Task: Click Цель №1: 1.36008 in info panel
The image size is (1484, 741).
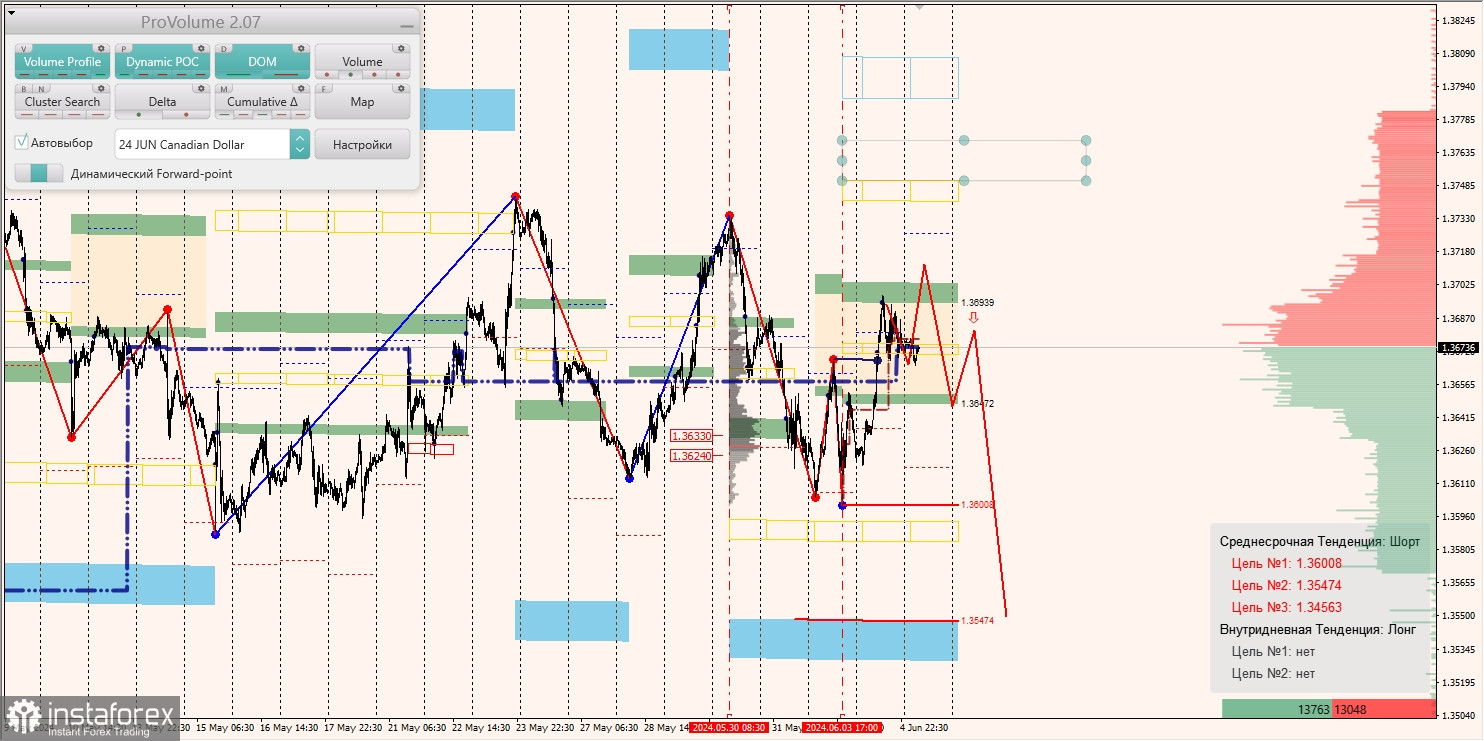Action: 1287,564
